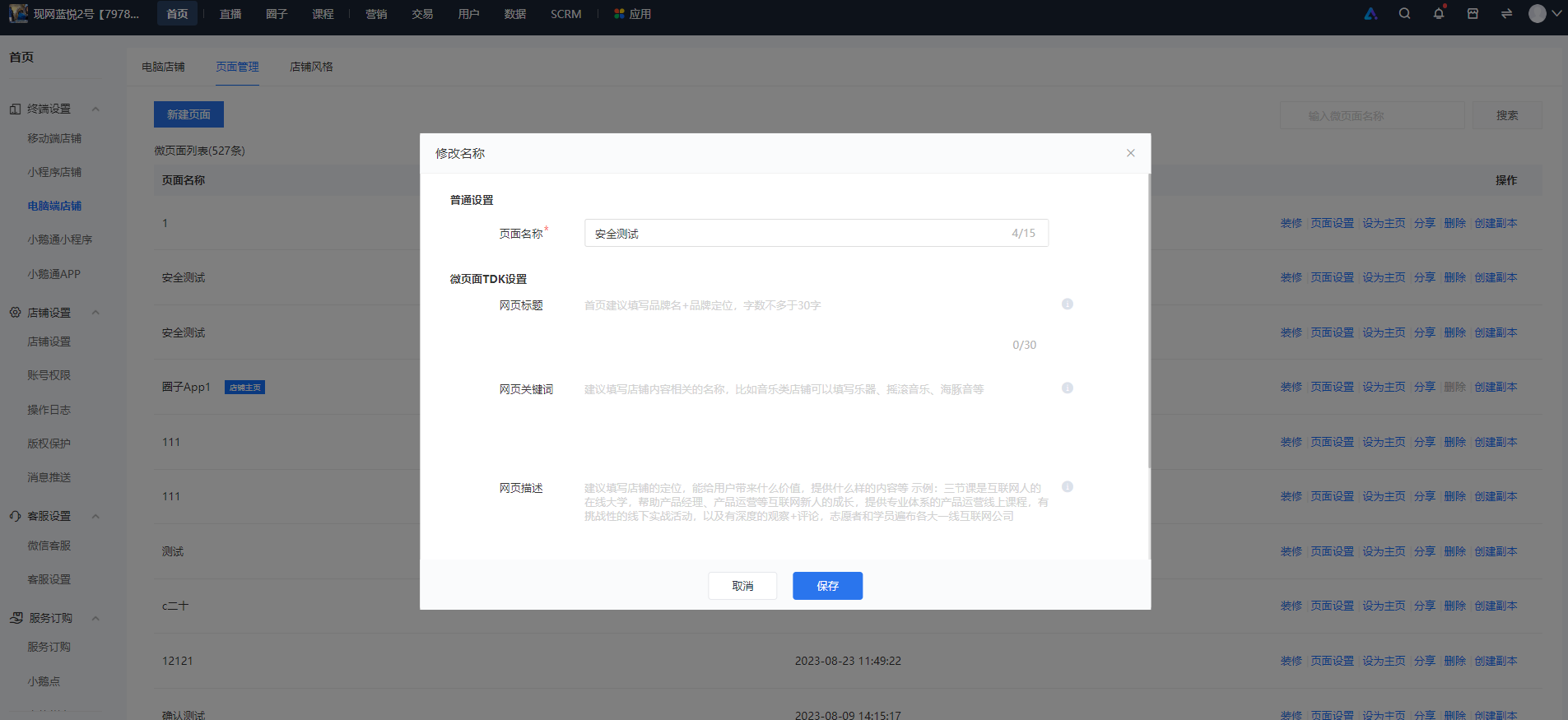
Task: Click the blue triangle logo icon in top bar
Action: pyautogui.click(x=1370, y=13)
